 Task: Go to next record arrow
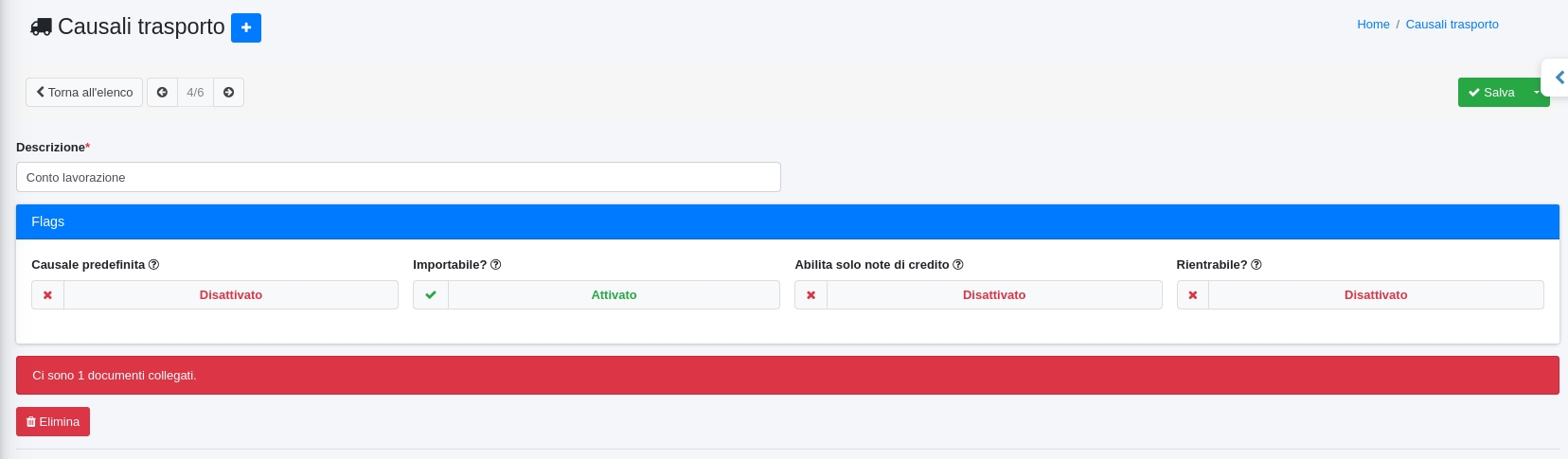click(x=228, y=92)
